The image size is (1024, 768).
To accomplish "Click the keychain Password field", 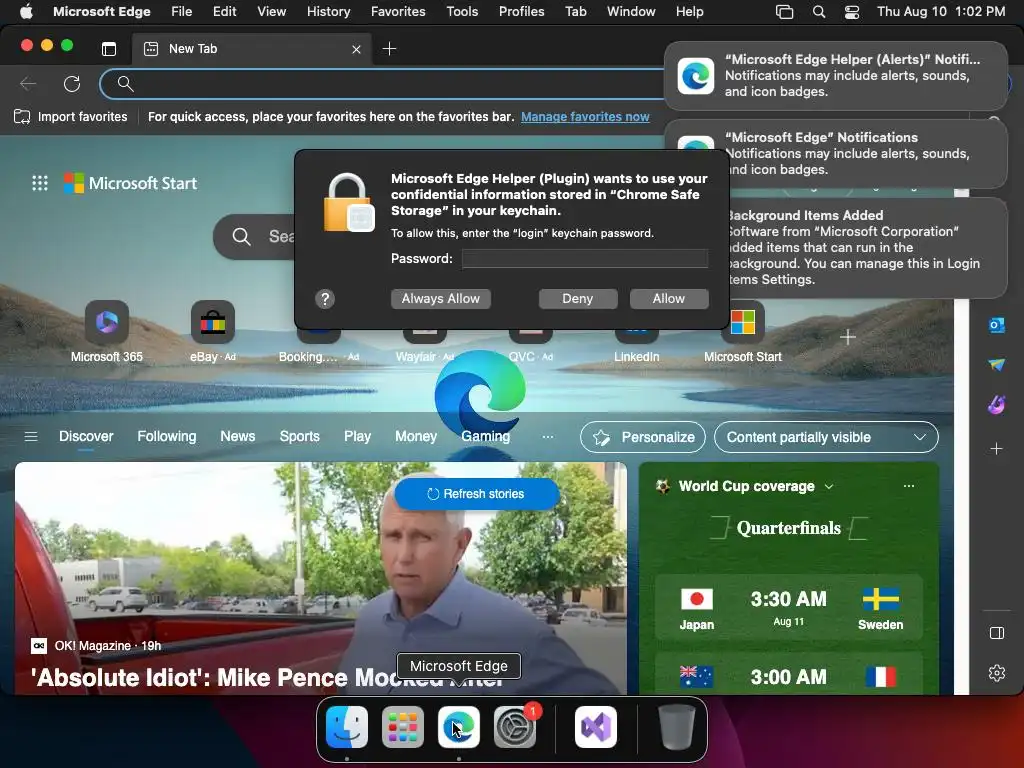I will [585, 259].
